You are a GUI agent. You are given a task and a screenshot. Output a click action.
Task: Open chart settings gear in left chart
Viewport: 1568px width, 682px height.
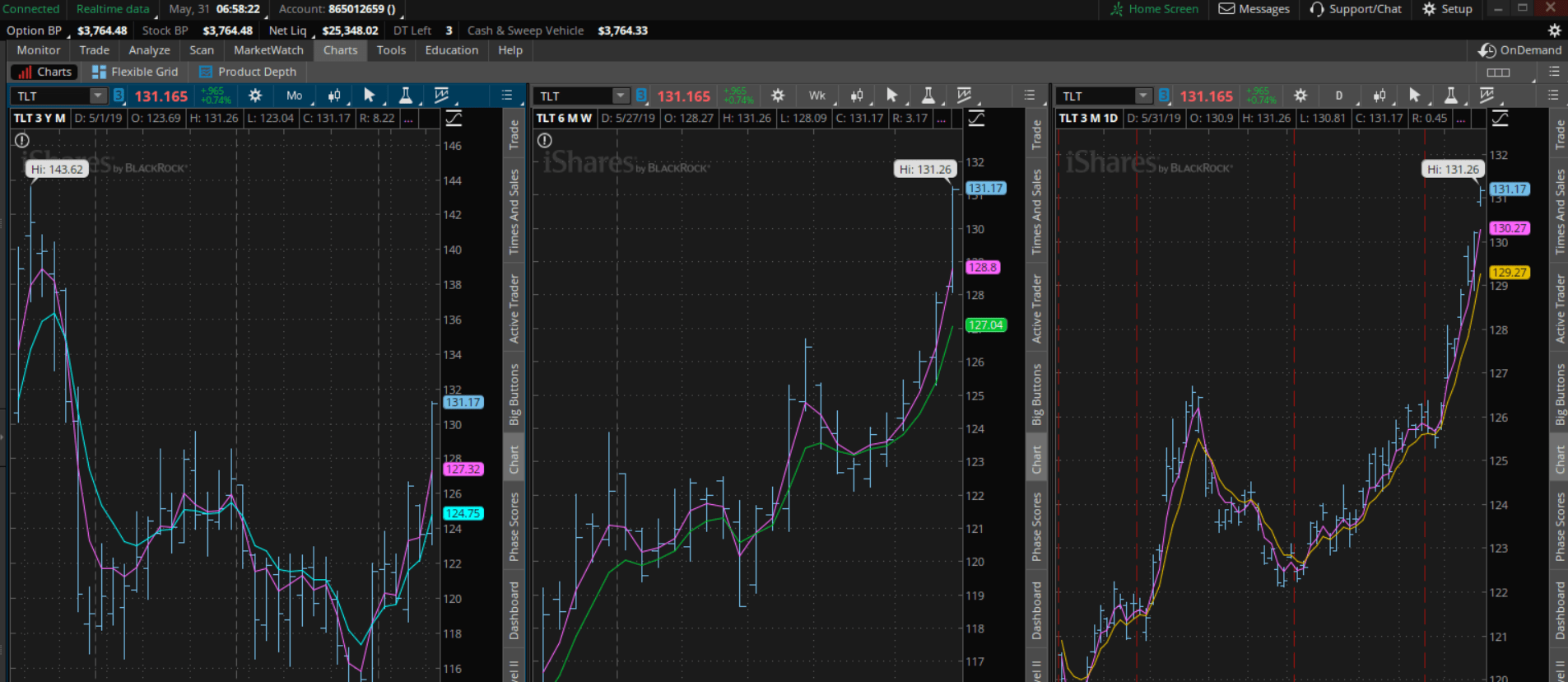point(255,96)
